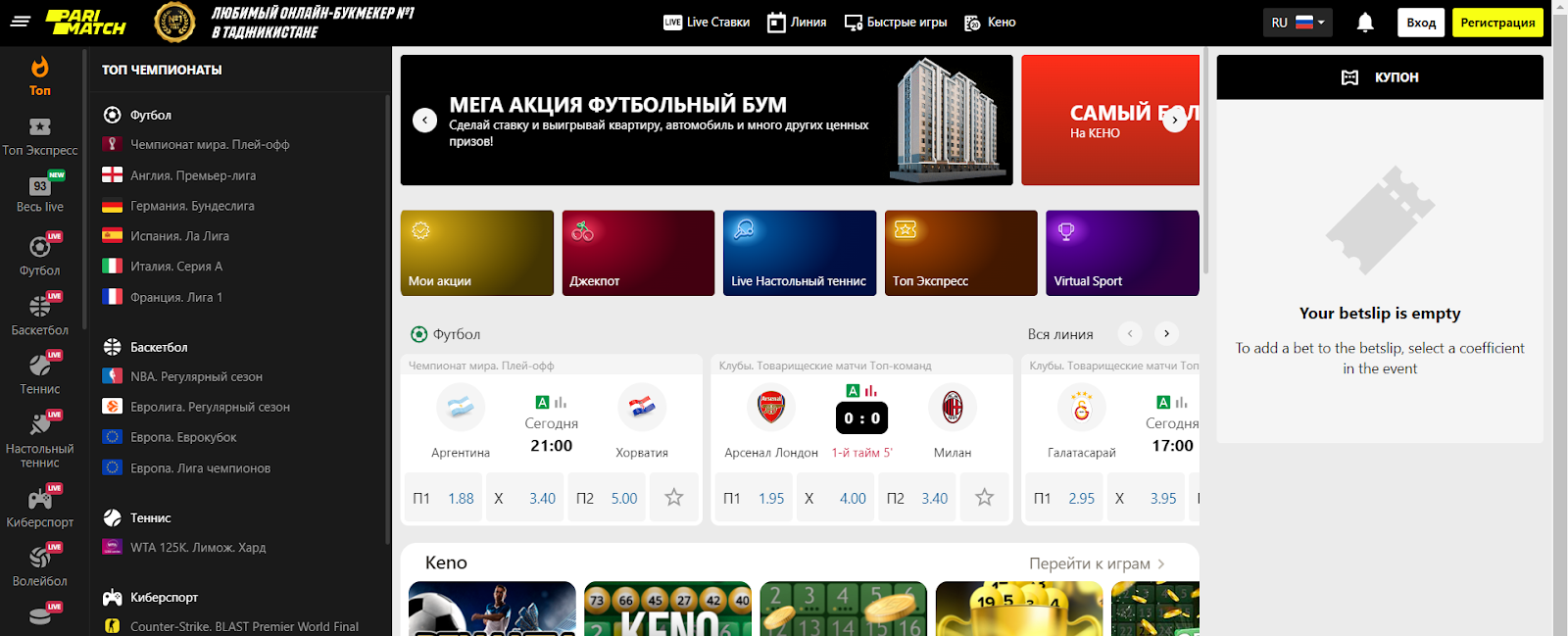Select the Топ flame sidebar icon
Viewport: 1568px width, 636px height.
click(x=39, y=68)
